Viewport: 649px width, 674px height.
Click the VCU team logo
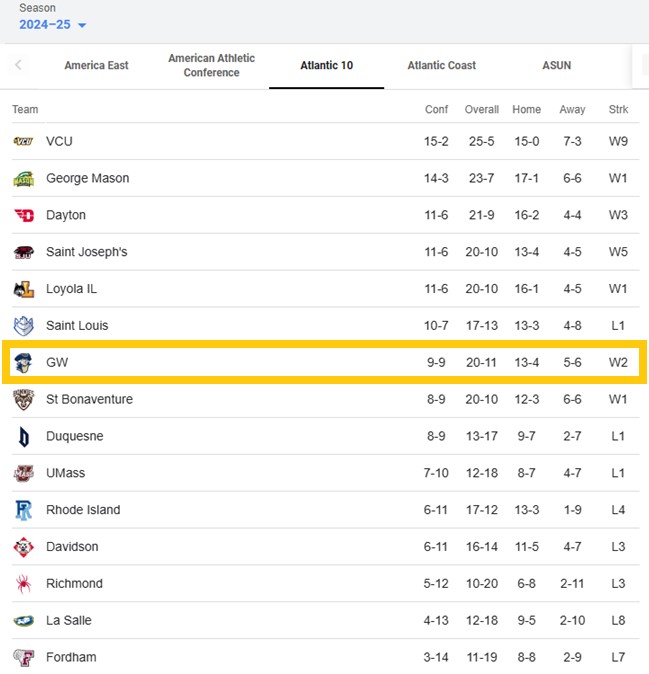pos(24,142)
